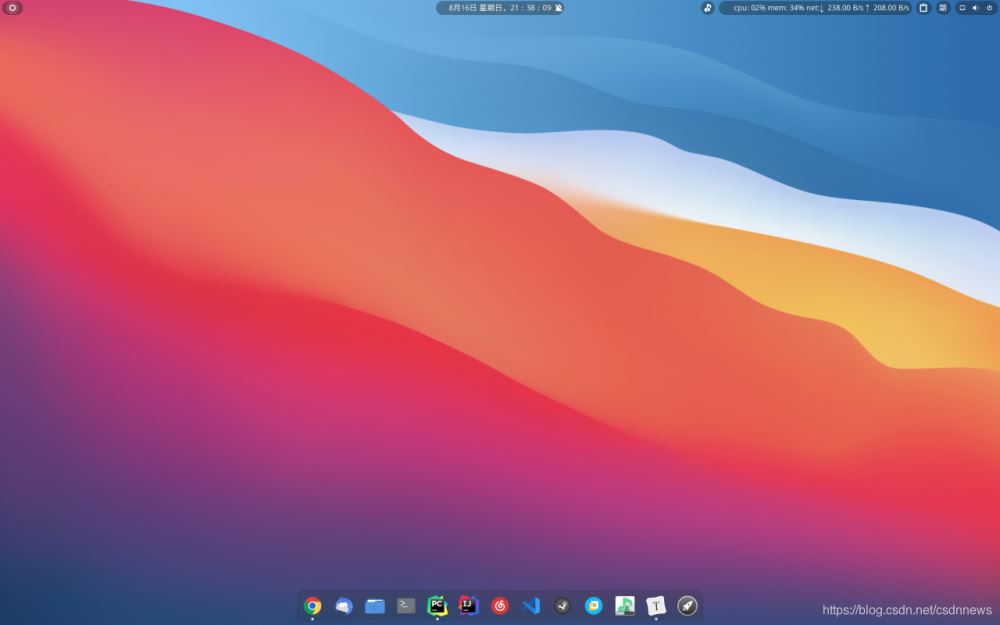Open the music note indicator dropdown

[x=707, y=8]
